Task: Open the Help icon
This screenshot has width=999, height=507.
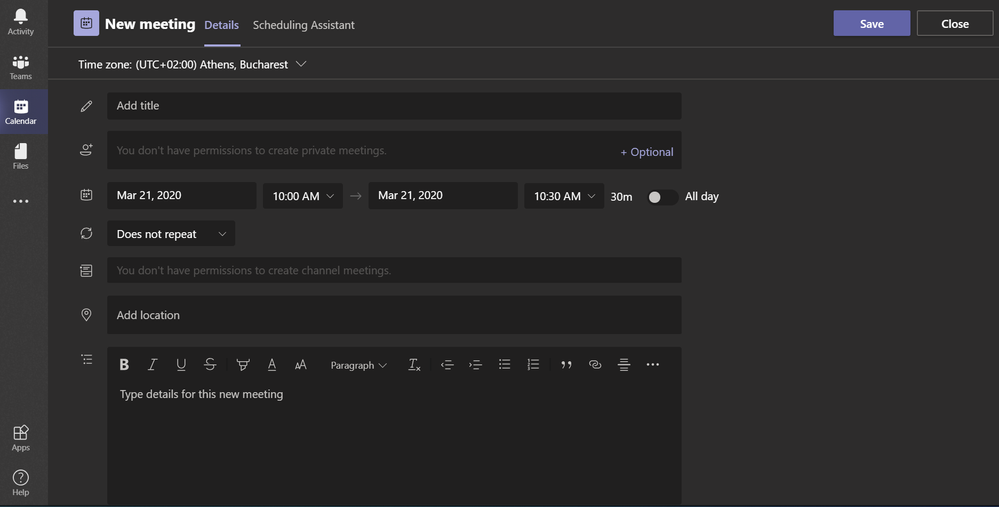Action: point(20,482)
